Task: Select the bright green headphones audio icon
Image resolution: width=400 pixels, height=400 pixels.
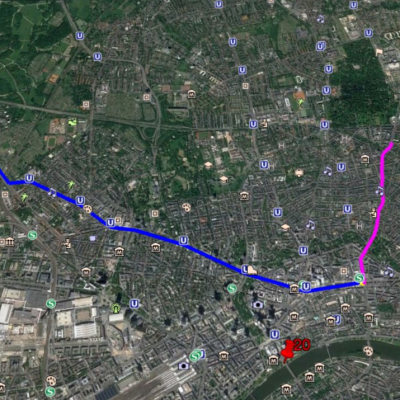Action: [x=116, y=308]
